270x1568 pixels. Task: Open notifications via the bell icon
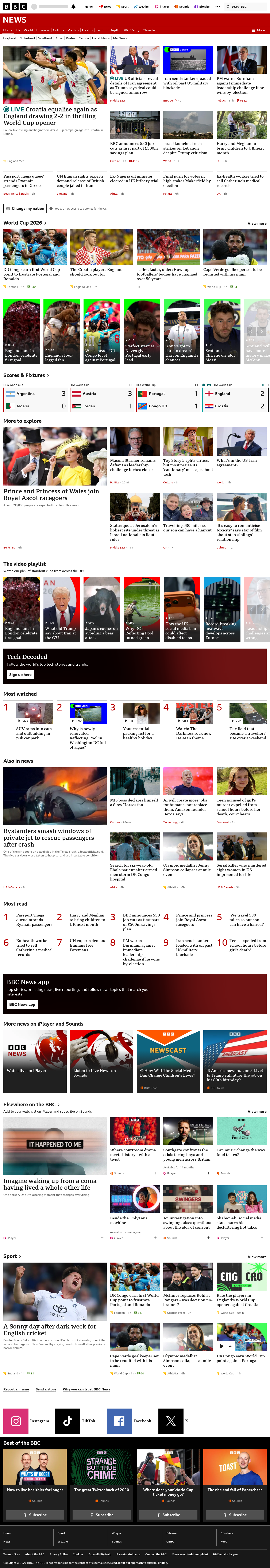(73, 7)
